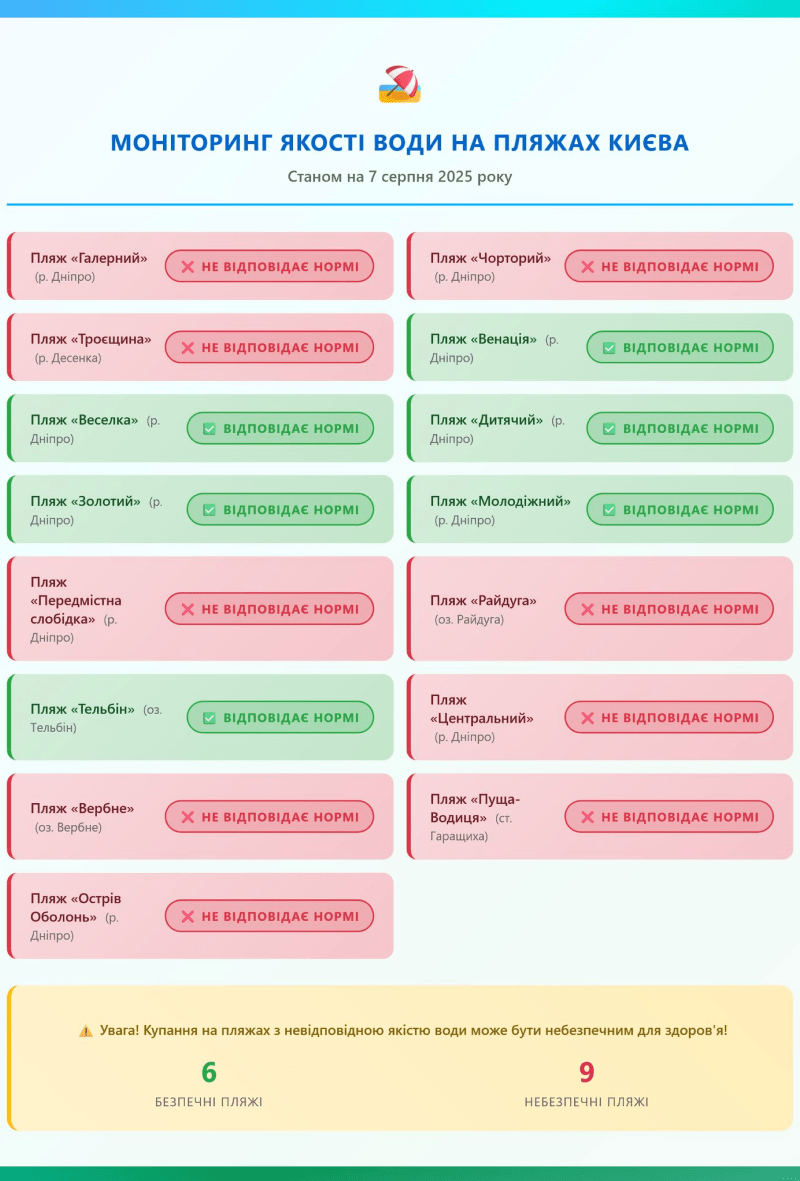
Task: Select the Пляж «Дитячий» status badge
Action: (x=680, y=429)
